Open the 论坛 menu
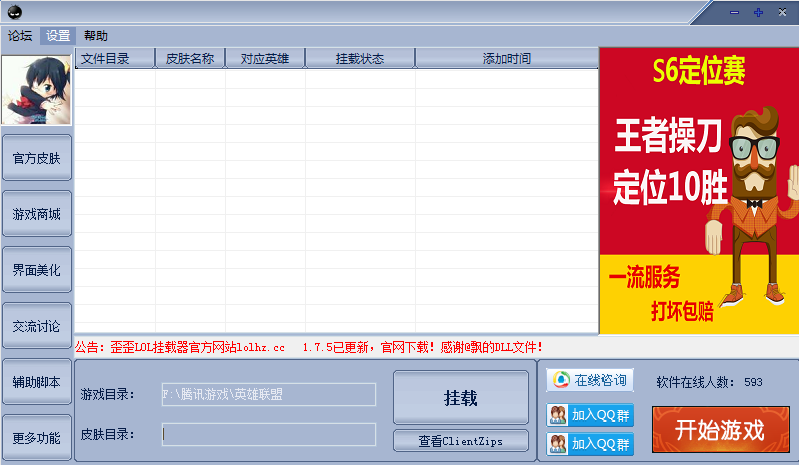This screenshot has height=465, width=799. click(x=20, y=36)
